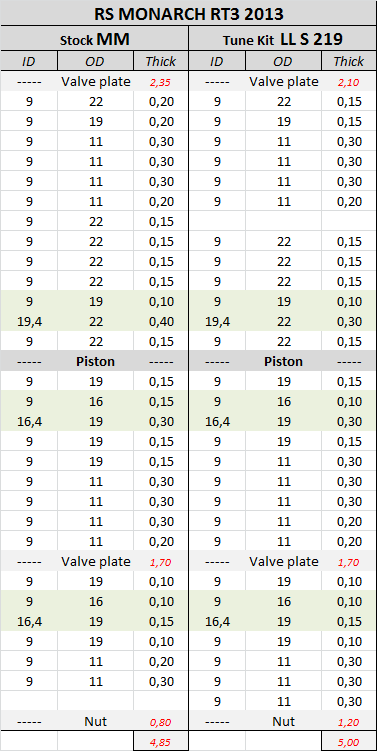Select the Tune Kit Nut thickness 1,20

(x=348, y=722)
